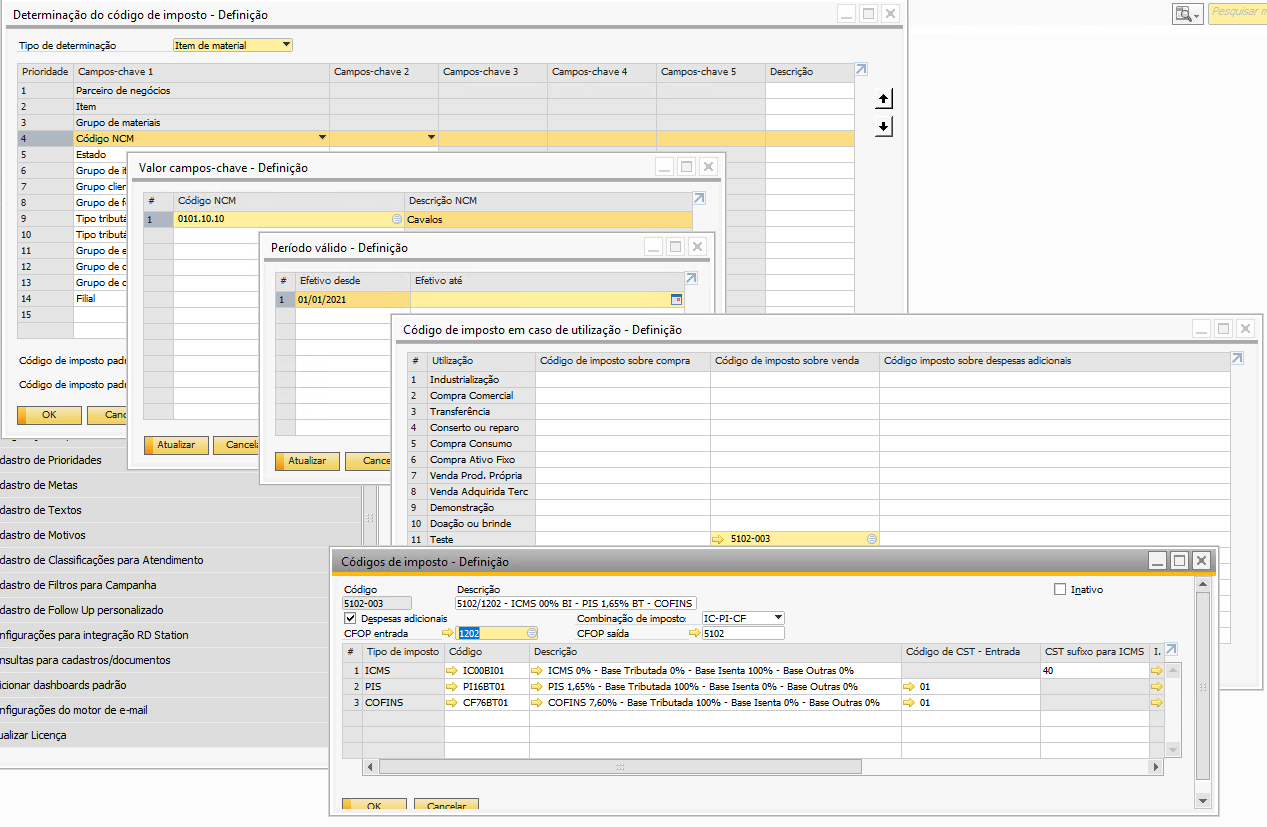1267x827 pixels.
Task: Click link arrow next to 5102-003 tax code
Action: click(x=718, y=539)
